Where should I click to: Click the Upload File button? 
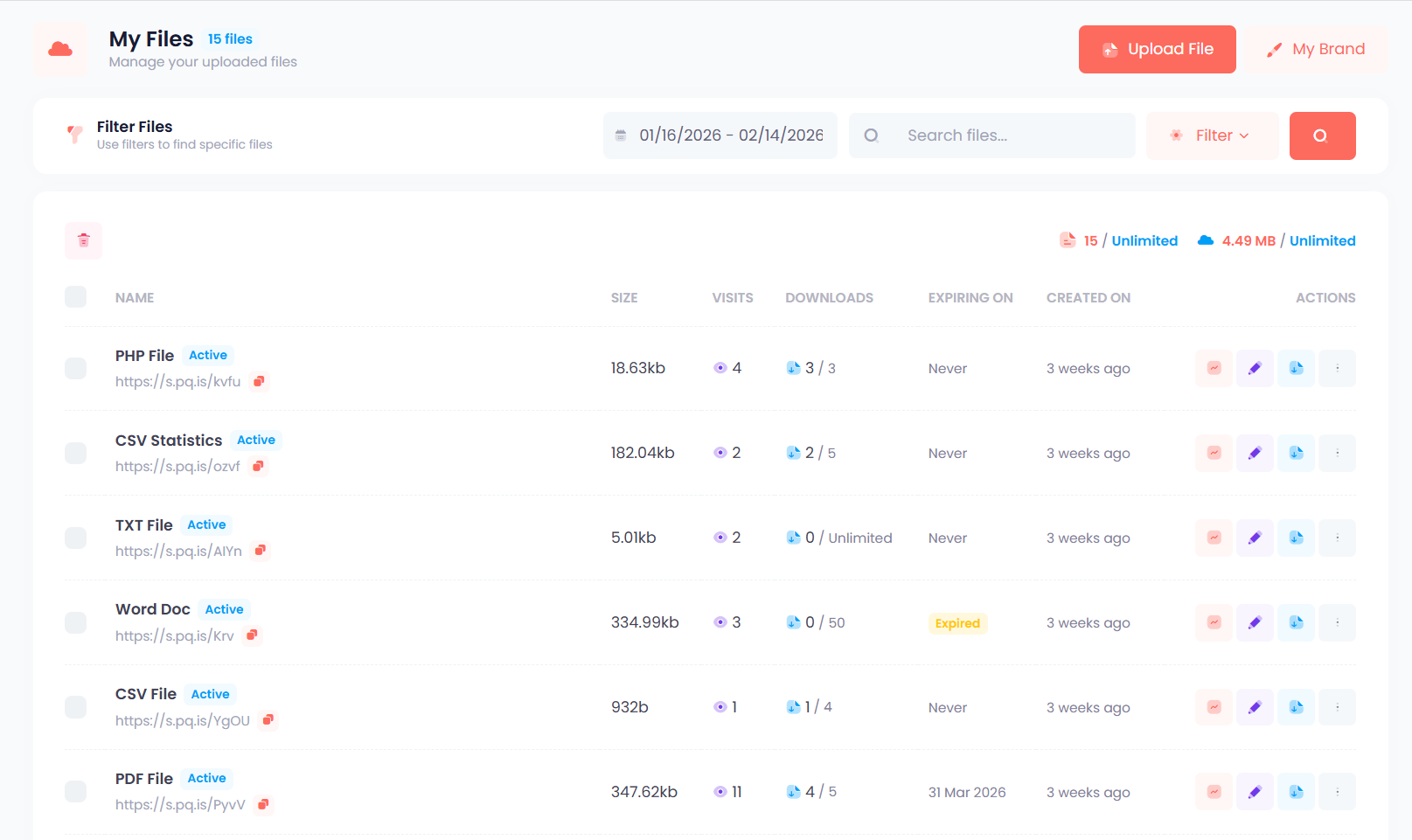(1157, 49)
